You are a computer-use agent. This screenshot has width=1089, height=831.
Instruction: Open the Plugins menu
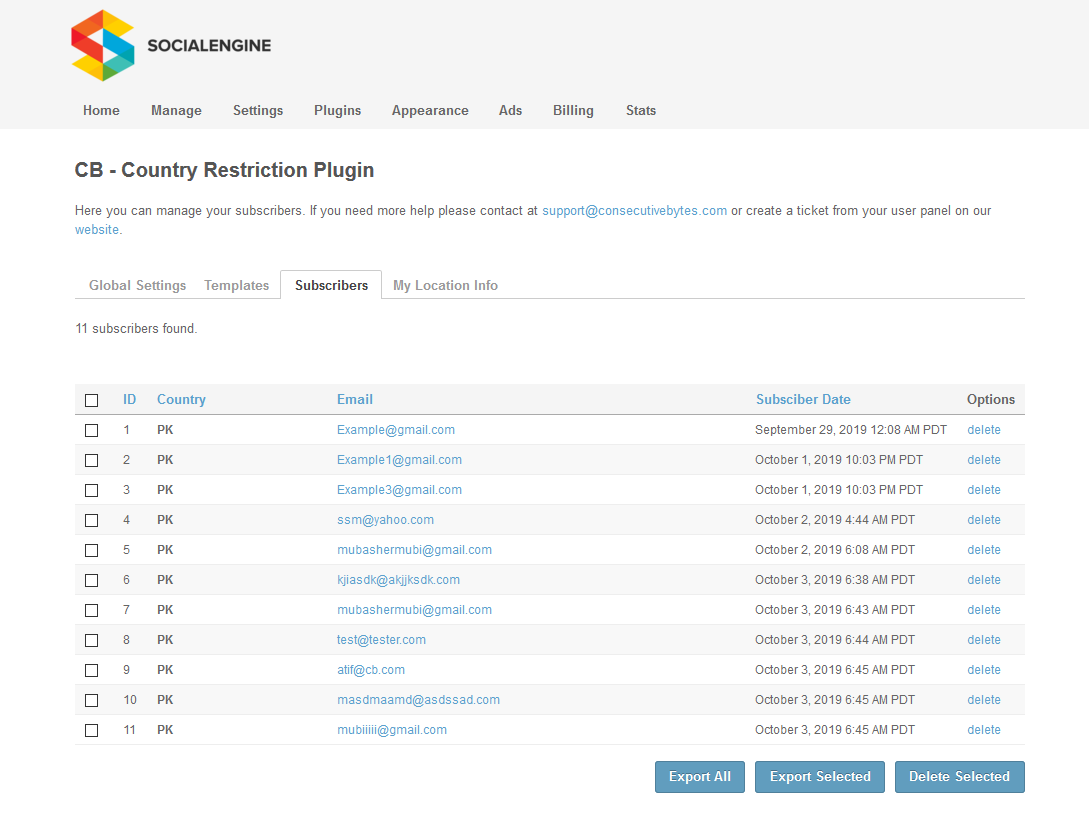pyautogui.click(x=337, y=111)
